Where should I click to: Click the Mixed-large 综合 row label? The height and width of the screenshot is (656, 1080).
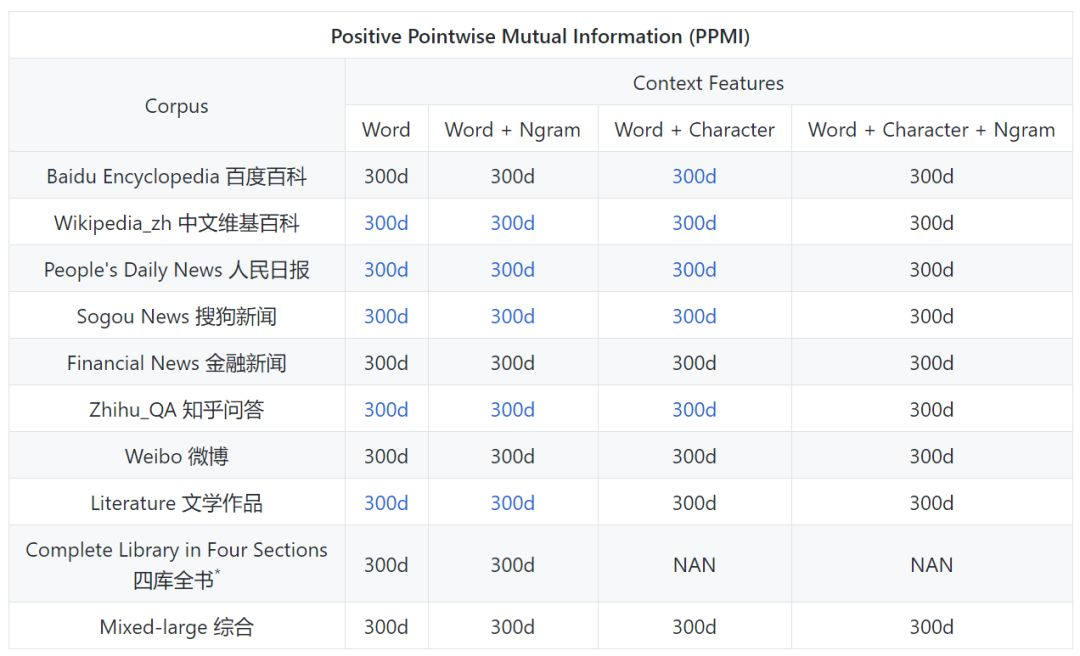click(x=177, y=627)
